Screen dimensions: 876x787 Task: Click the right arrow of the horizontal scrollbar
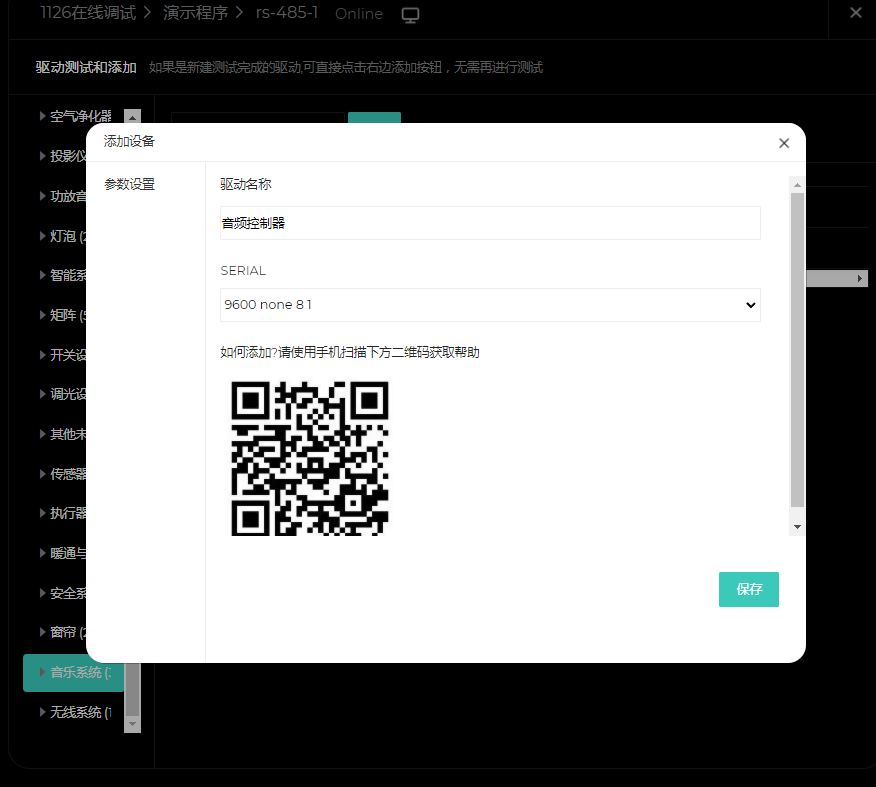tap(860, 278)
